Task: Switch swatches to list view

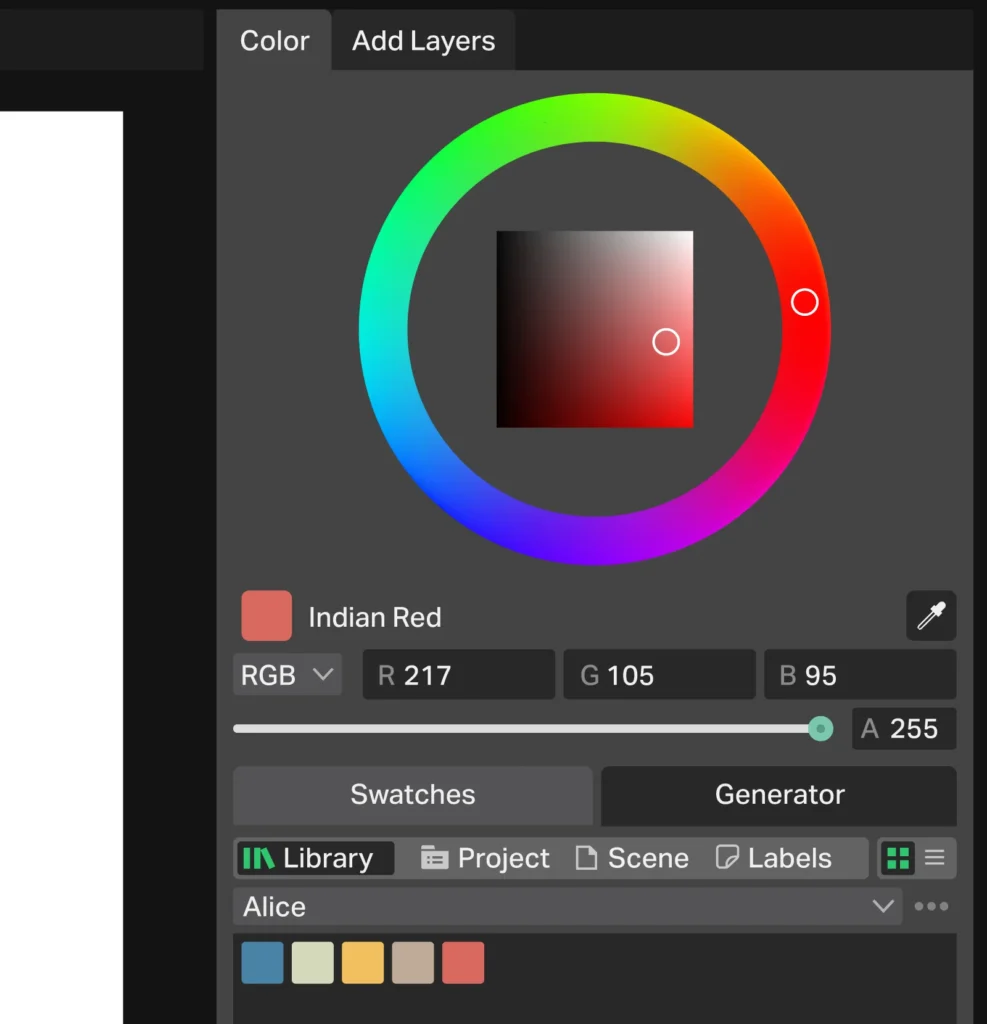Action: tap(935, 858)
